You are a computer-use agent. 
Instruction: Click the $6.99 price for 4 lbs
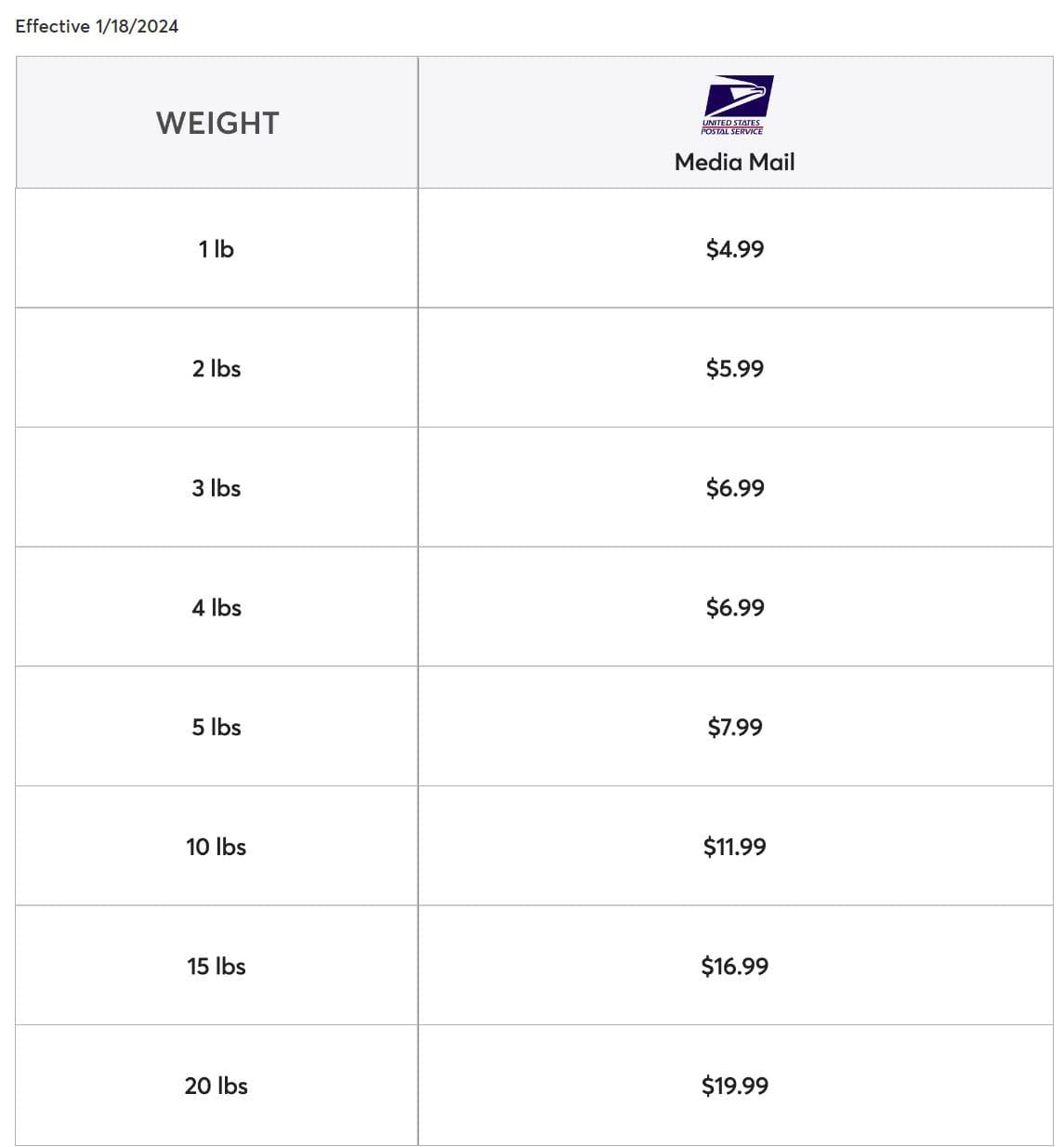734,608
